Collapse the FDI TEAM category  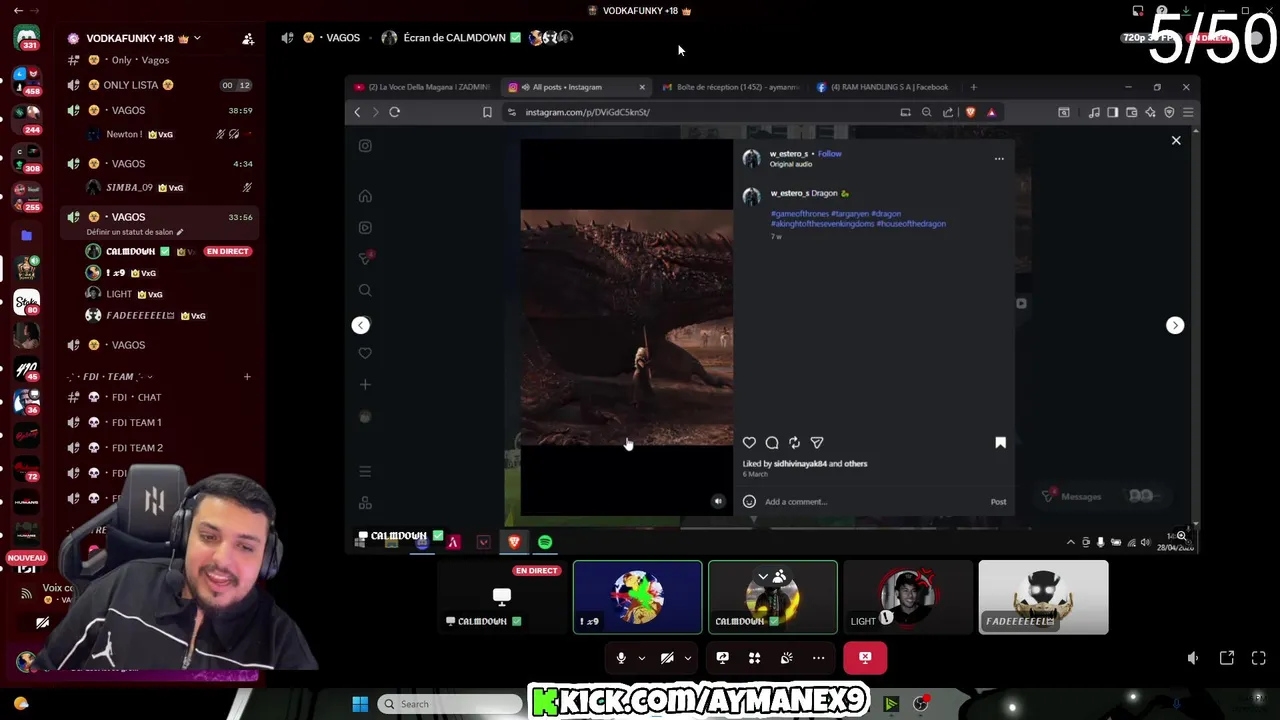coord(110,376)
